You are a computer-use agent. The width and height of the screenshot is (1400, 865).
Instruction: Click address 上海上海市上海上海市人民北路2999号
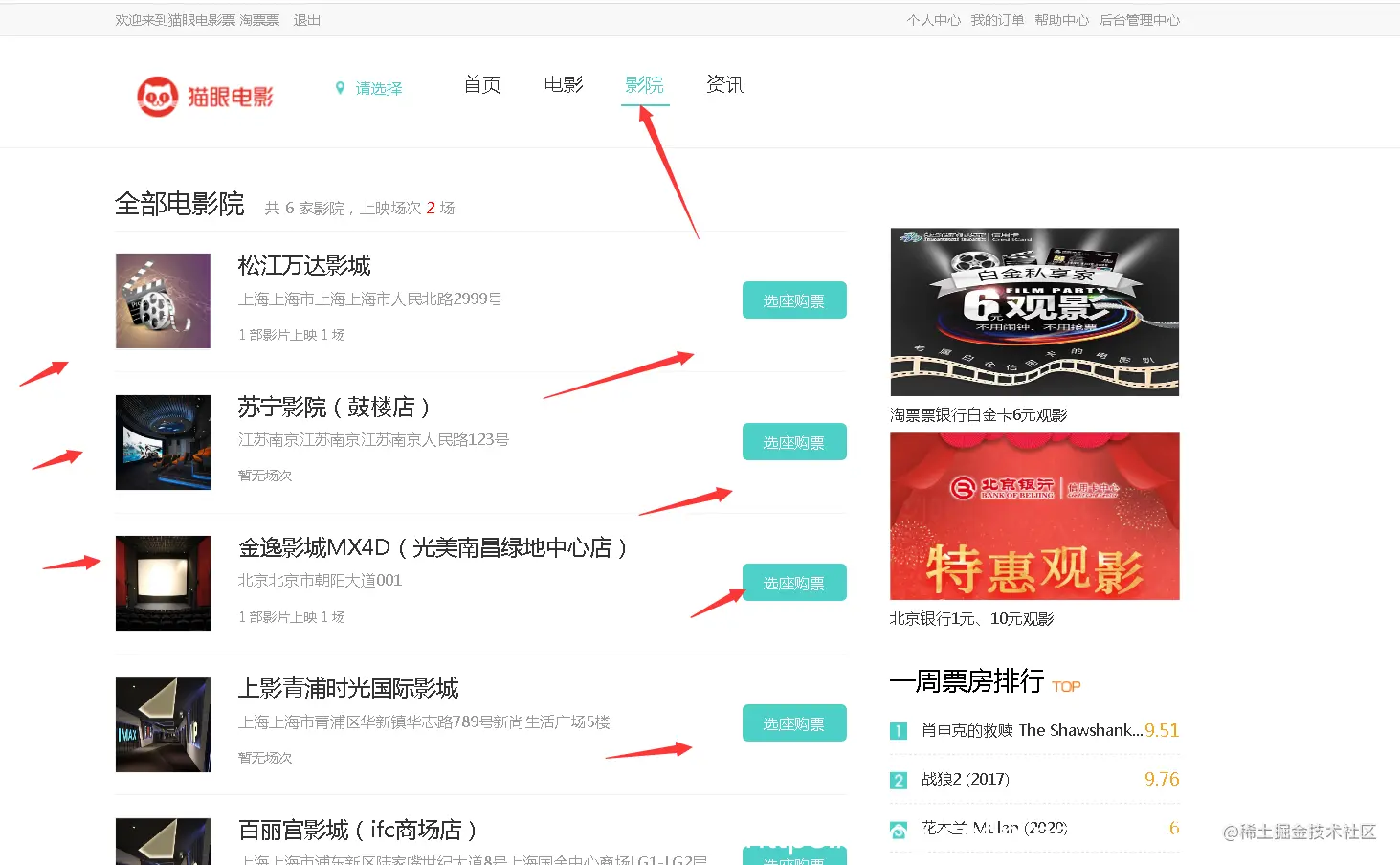coord(370,299)
